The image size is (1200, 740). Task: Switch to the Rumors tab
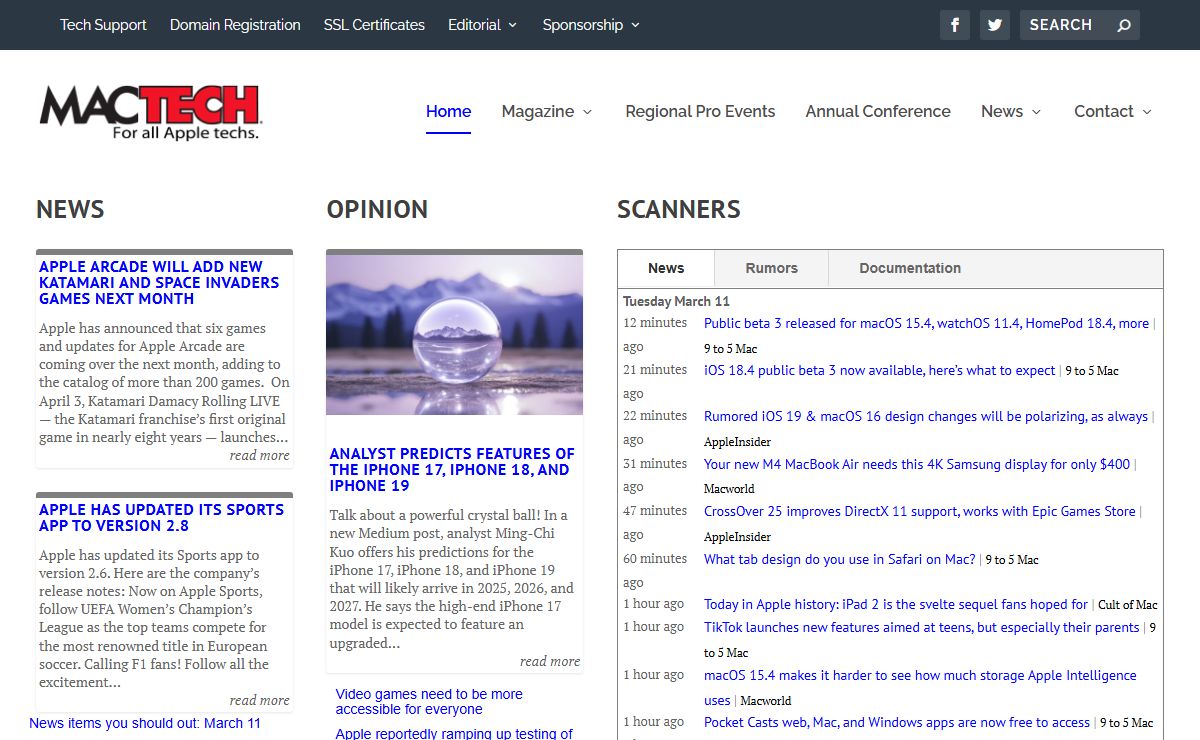point(771,268)
